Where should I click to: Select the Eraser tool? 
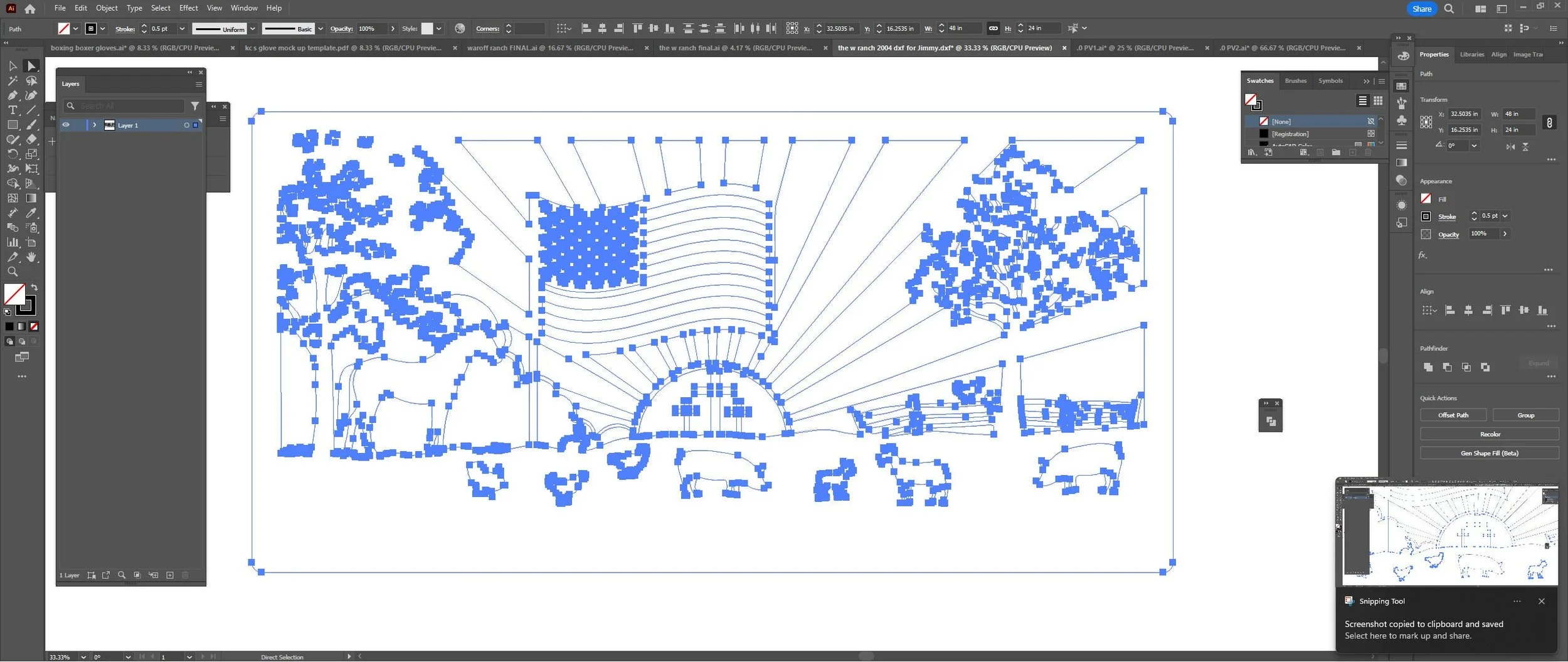(x=31, y=139)
